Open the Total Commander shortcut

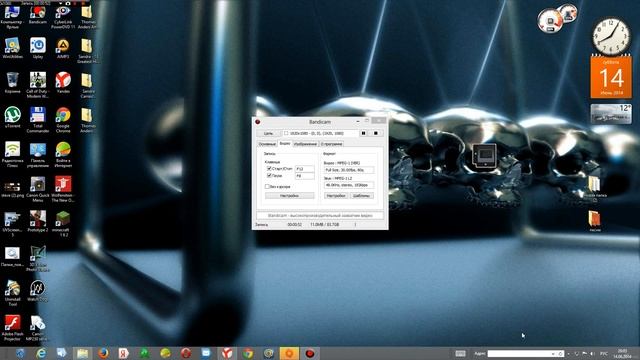point(38,120)
